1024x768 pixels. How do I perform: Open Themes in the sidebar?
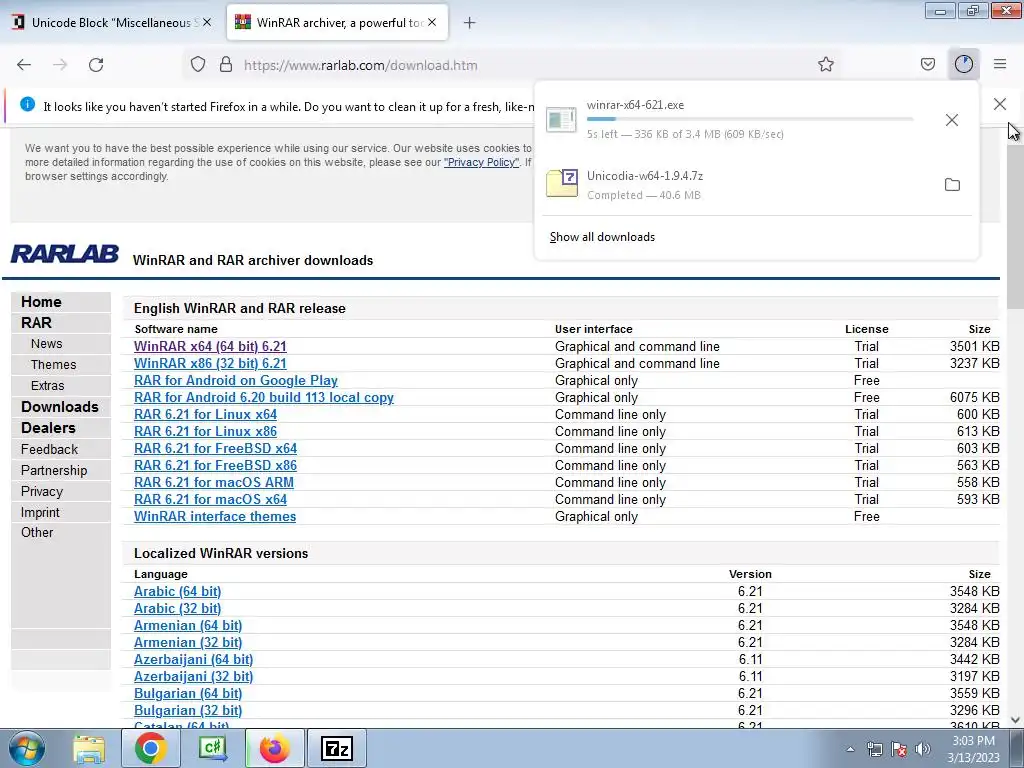[54, 364]
